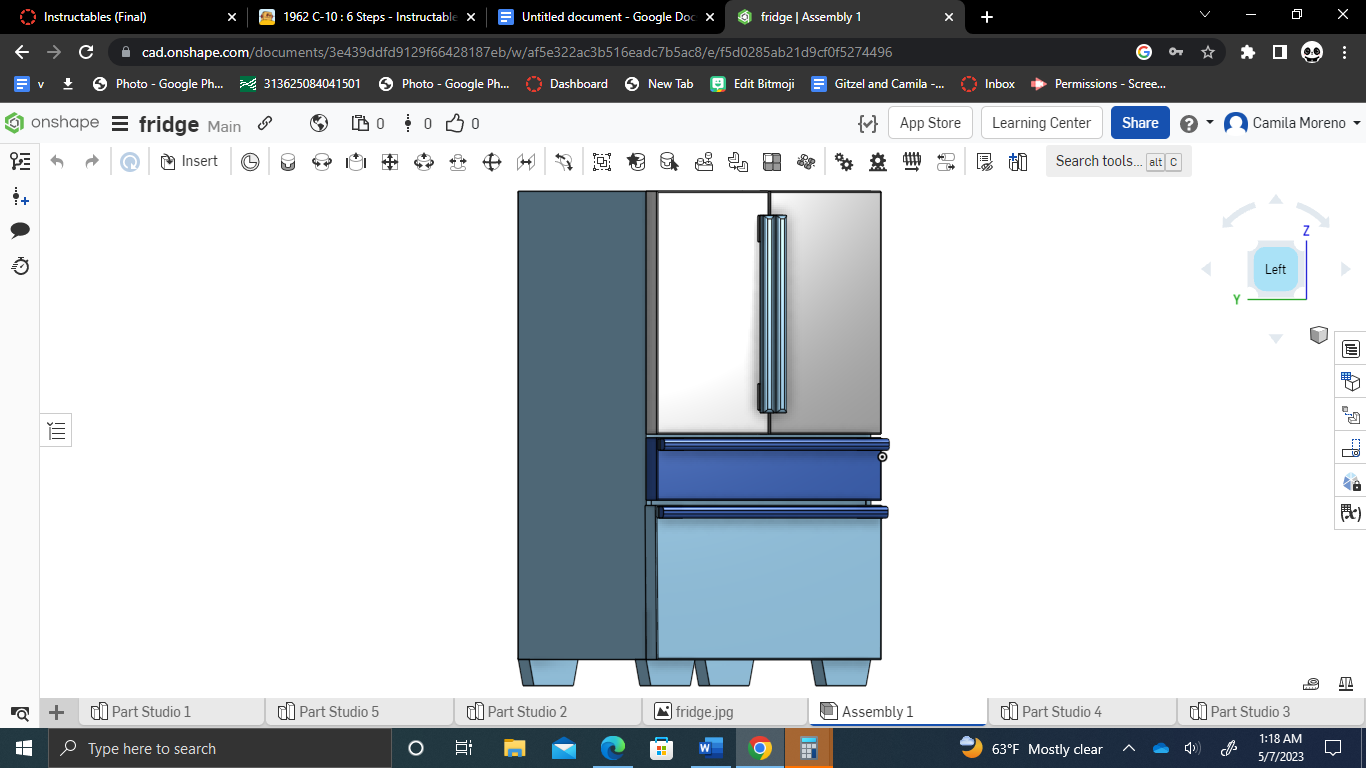Click the Undo arrow
Image resolution: width=1366 pixels, height=768 pixels.
57,160
